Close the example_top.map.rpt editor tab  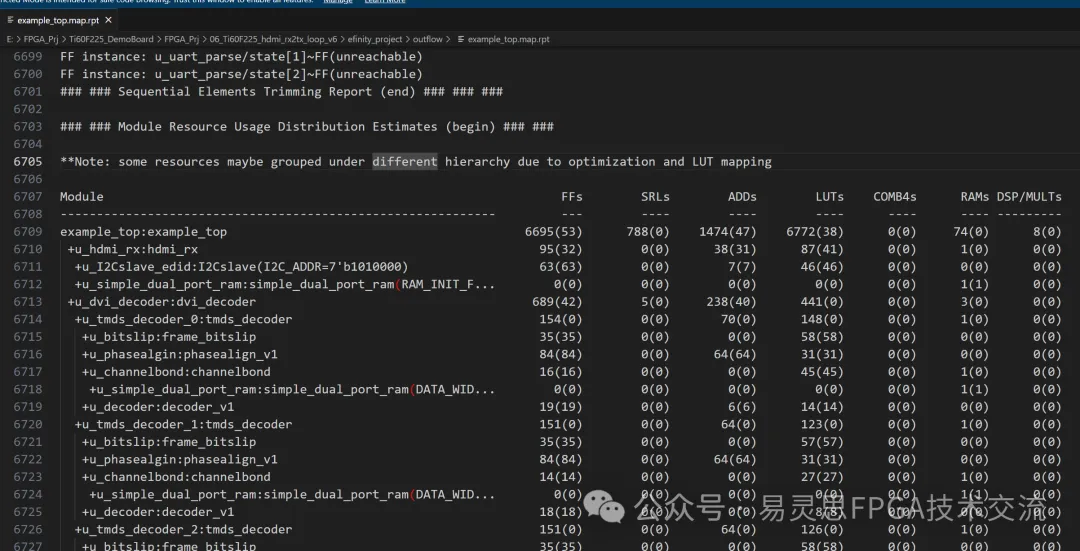tap(108, 21)
